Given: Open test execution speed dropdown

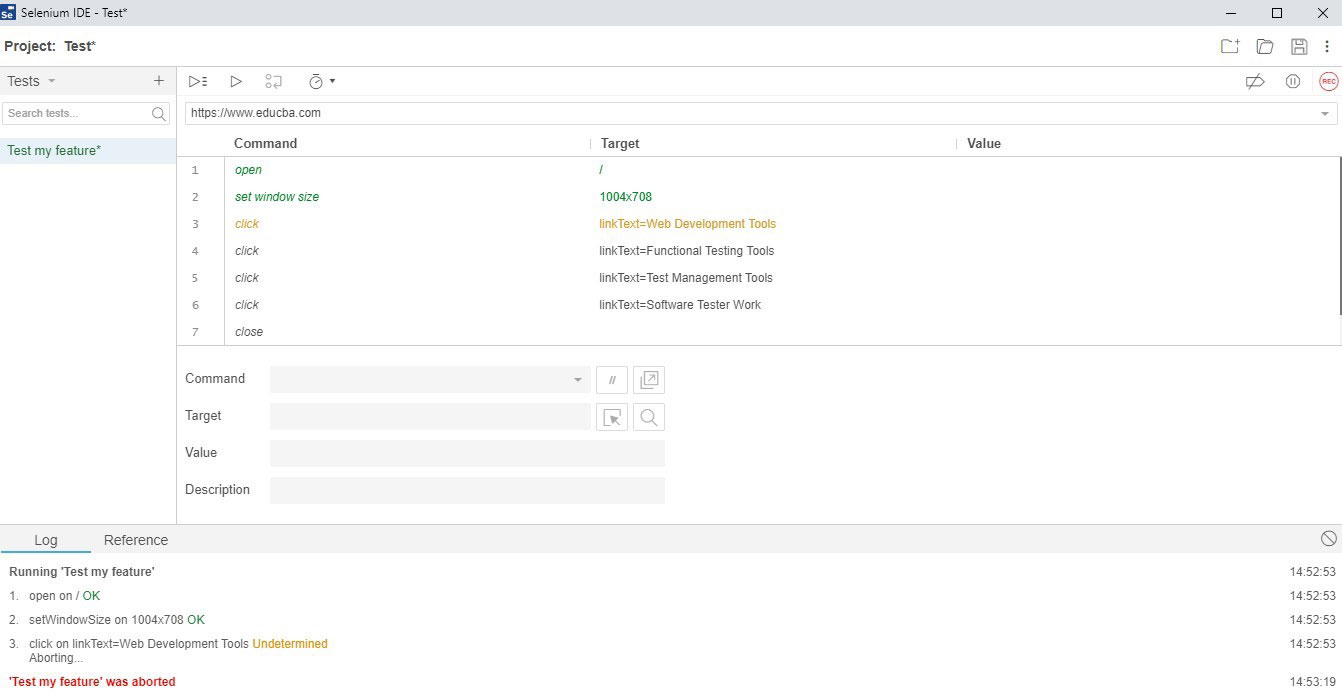Looking at the screenshot, I should tap(321, 81).
